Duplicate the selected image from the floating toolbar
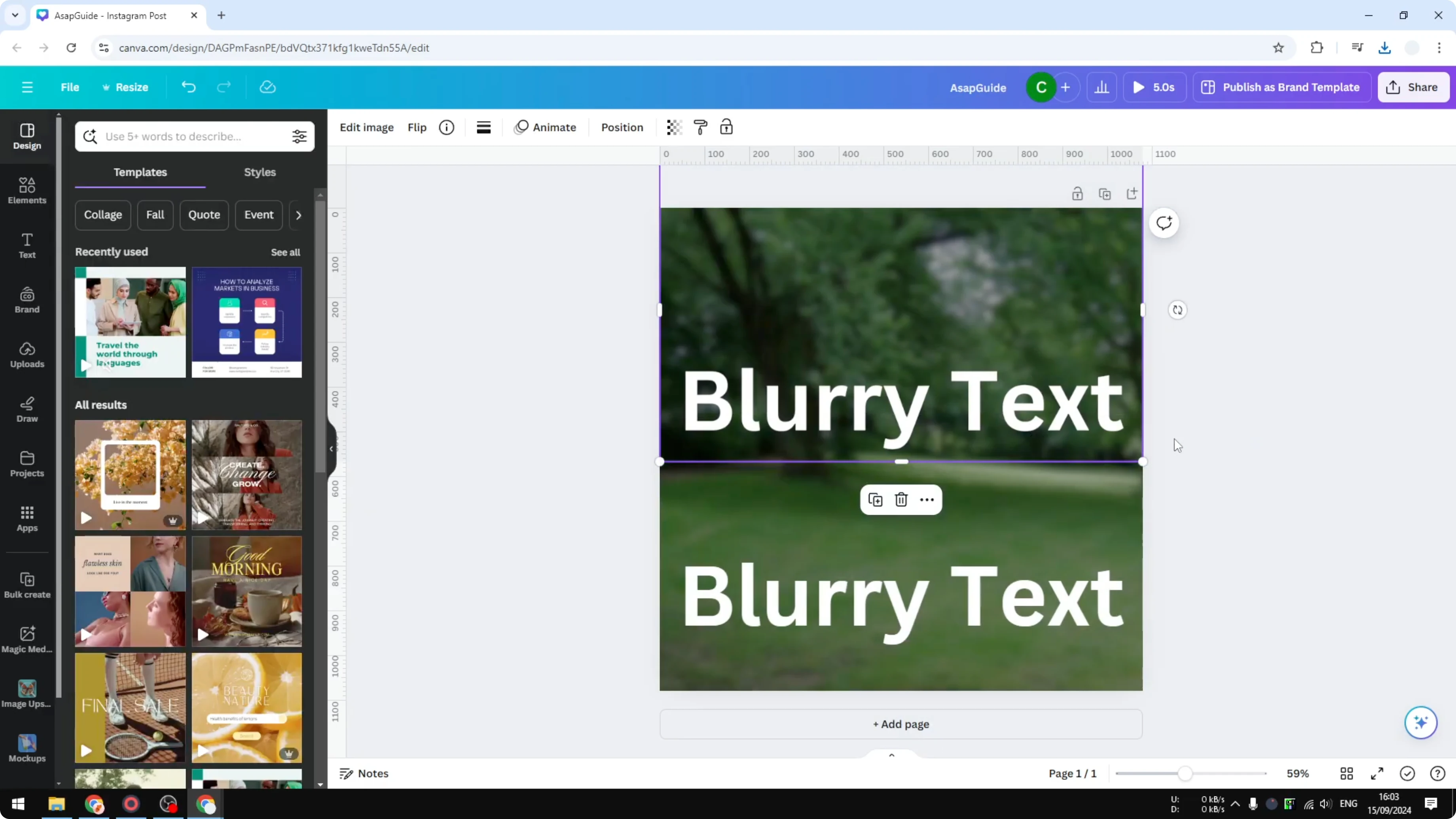The image size is (1456, 819). point(875,500)
